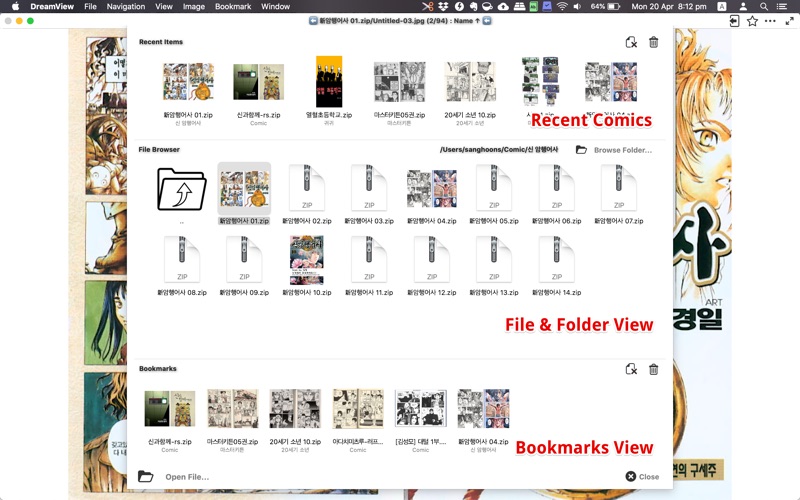Close the file browser overlay with Close
800x500 pixels.
[x=642, y=477]
